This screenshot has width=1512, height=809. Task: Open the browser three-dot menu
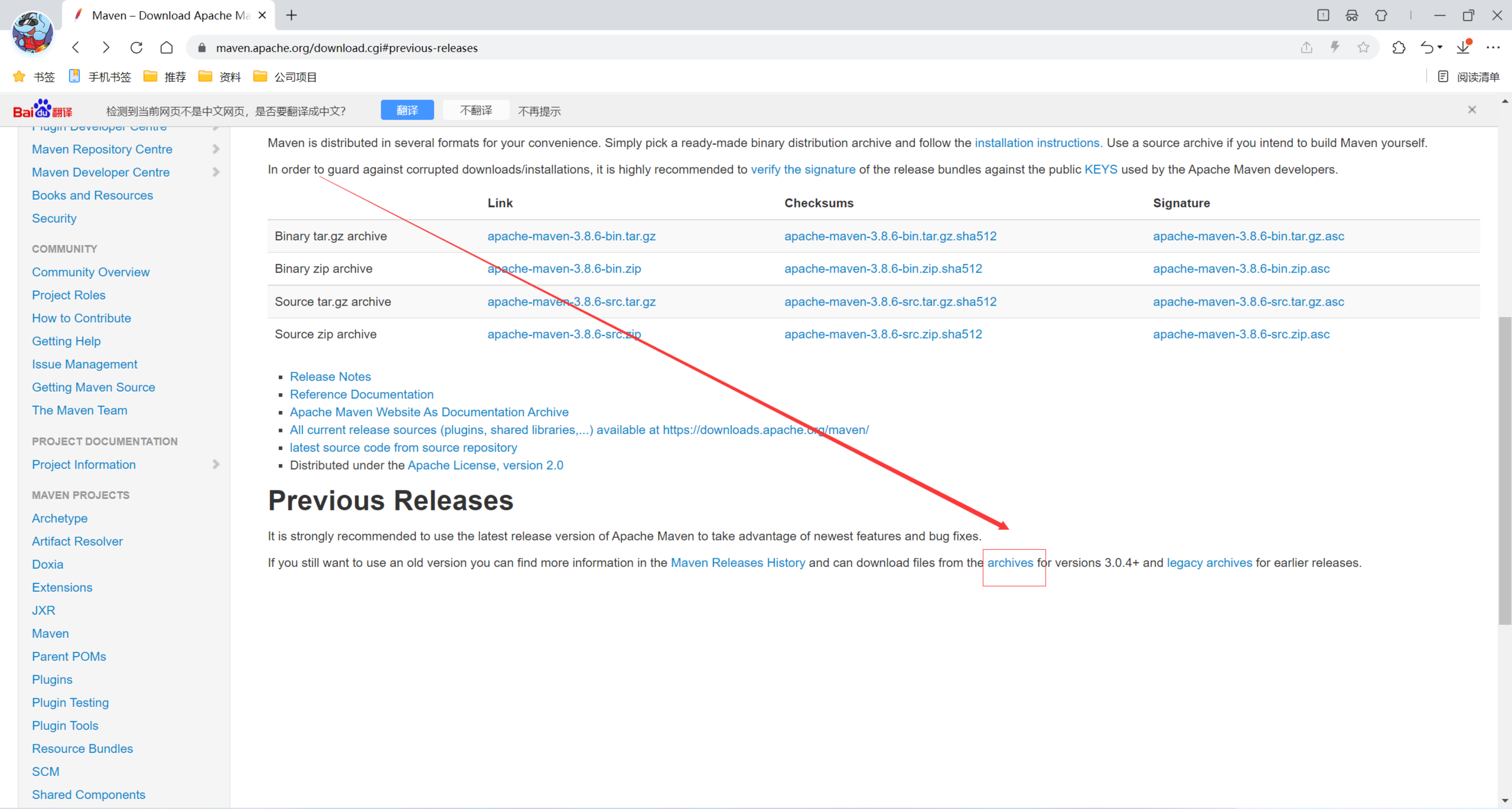click(1493, 48)
